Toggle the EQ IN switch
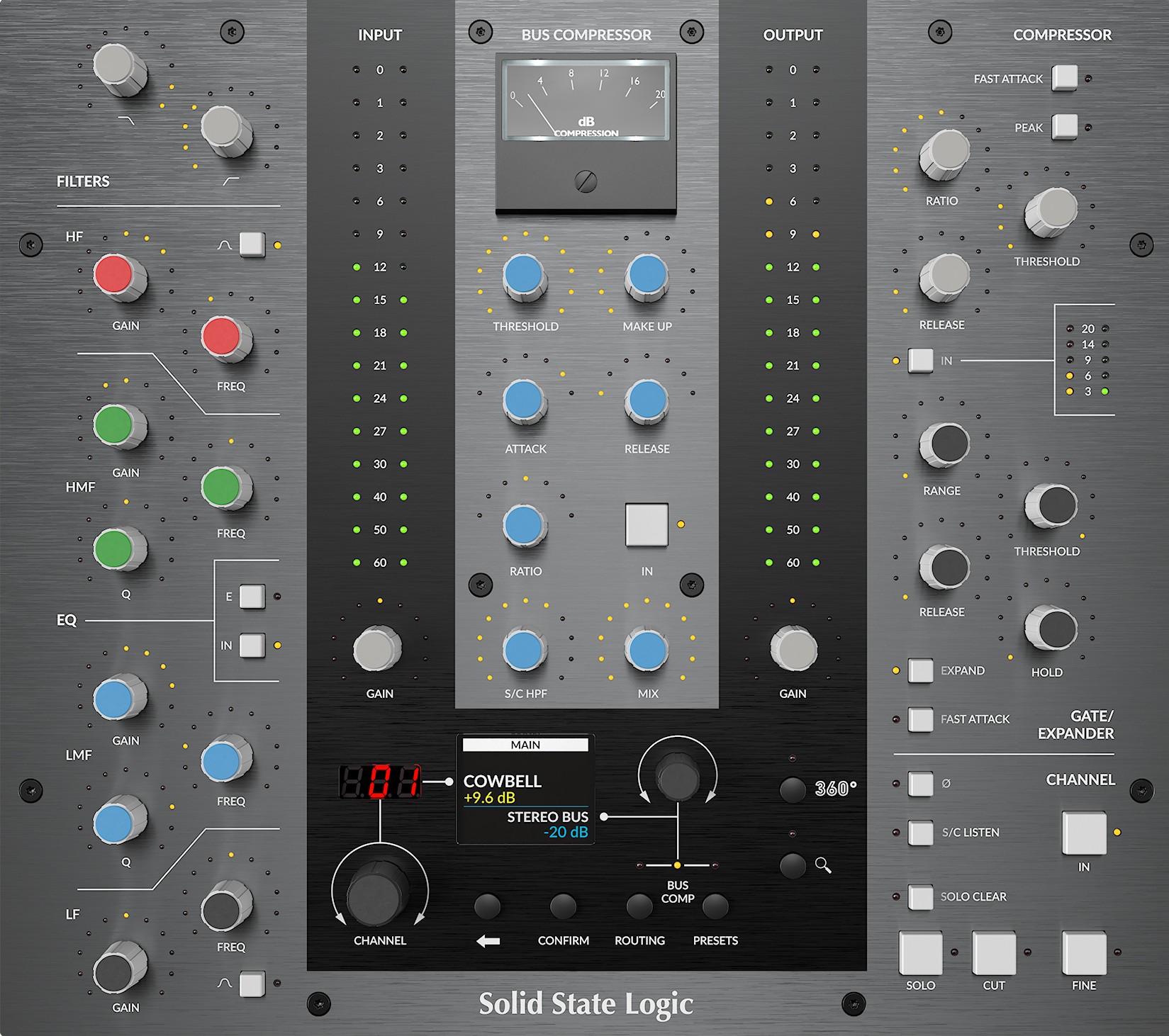 pos(252,646)
